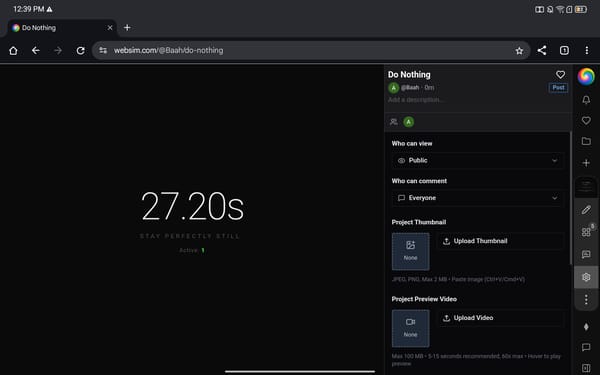600x375 pixels.
Task: Open the @Baah author avatar
Action: click(393, 88)
